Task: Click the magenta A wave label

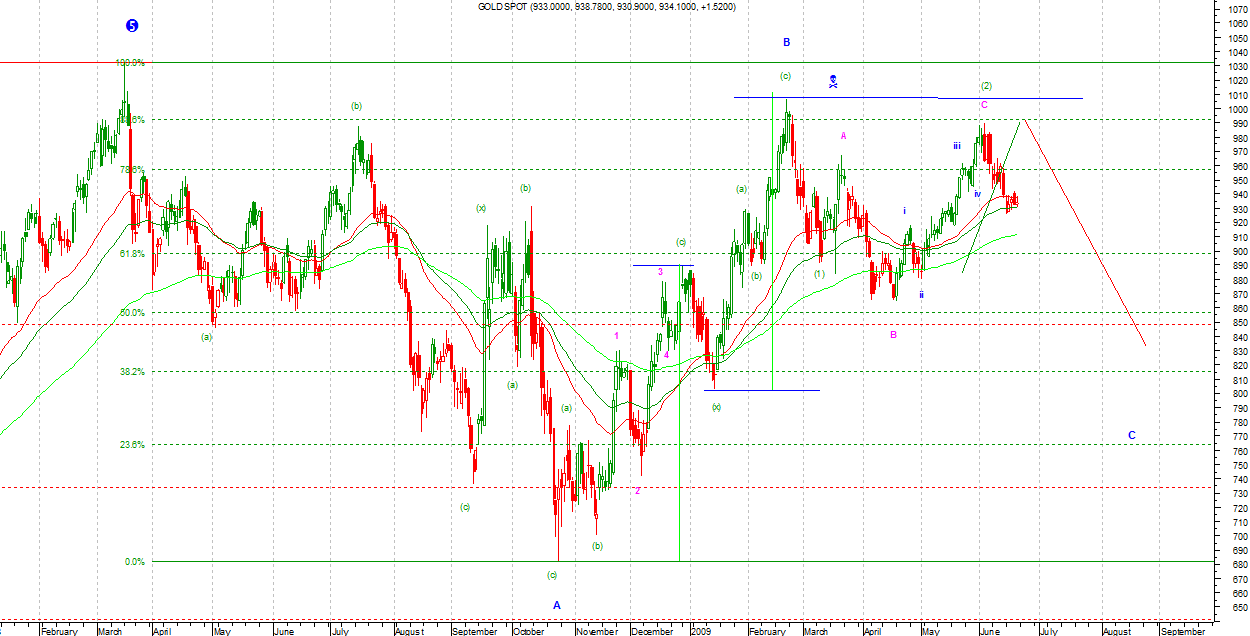Action: [x=844, y=135]
